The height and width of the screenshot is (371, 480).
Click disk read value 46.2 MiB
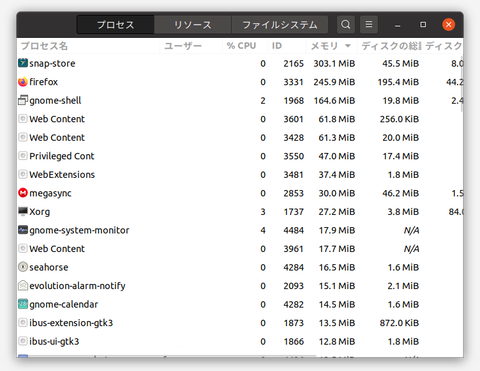pyautogui.click(x=401, y=193)
